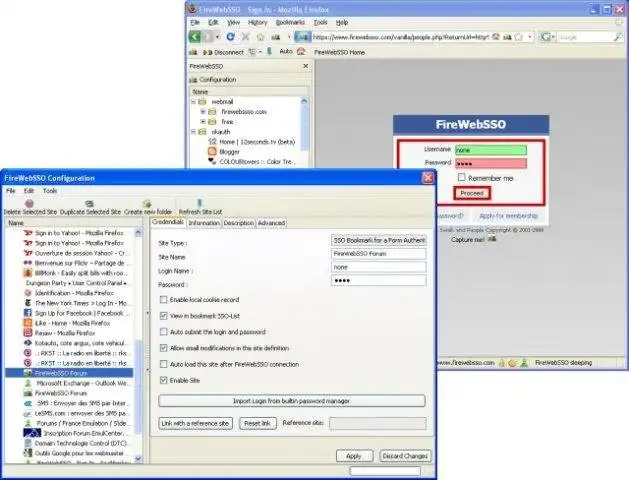The image size is (629, 480).
Task: Click Inscription Forum EmulCenter icon in list
Action: click(x=32, y=433)
